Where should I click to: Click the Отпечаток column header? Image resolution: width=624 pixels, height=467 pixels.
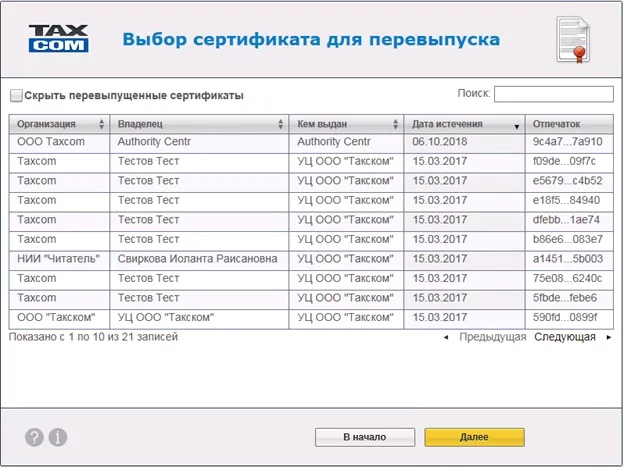pyautogui.click(x=569, y=124)
